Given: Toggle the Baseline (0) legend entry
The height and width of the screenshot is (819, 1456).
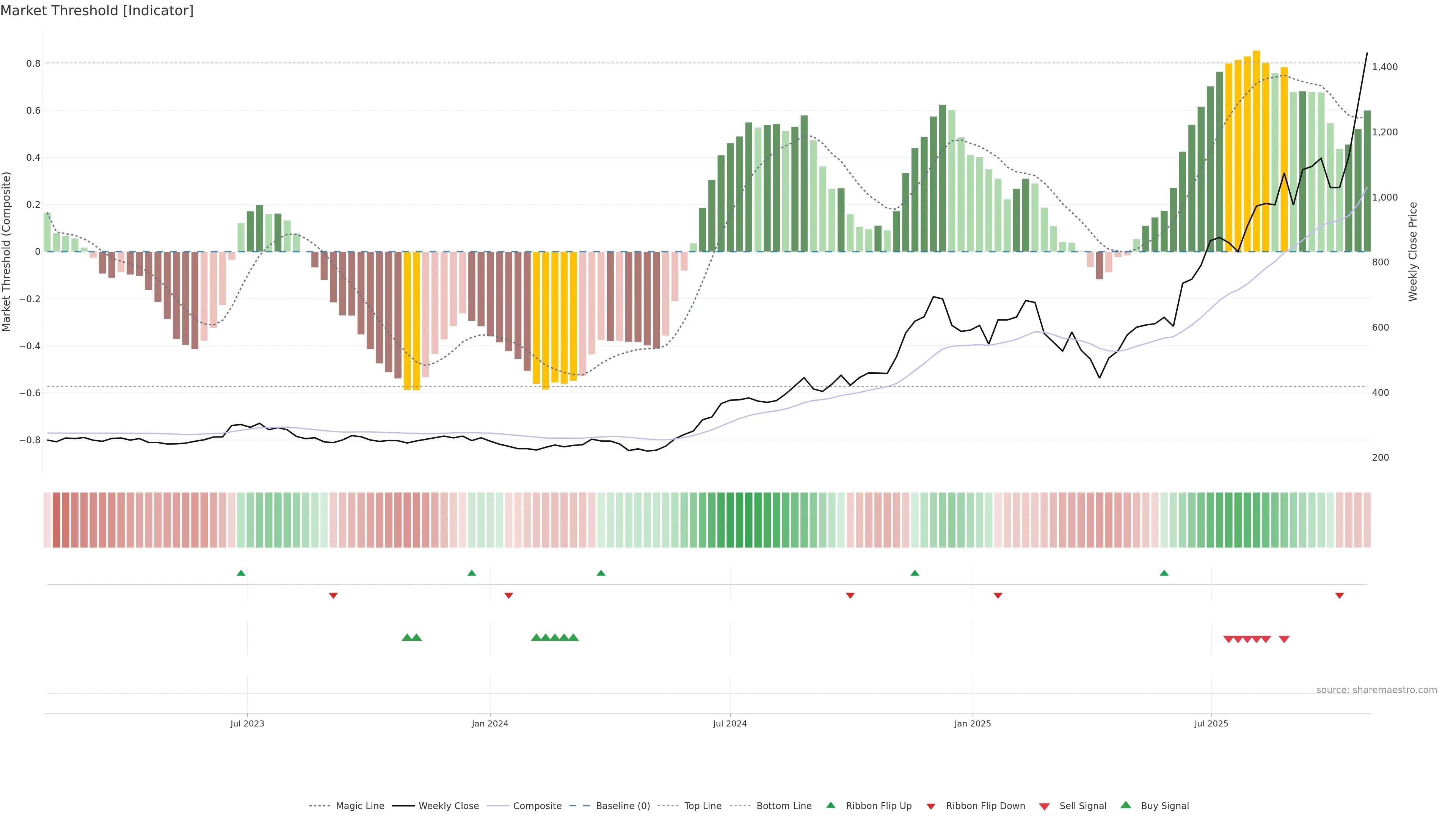Looking at the screenshot, I should (x=622, y=806).
